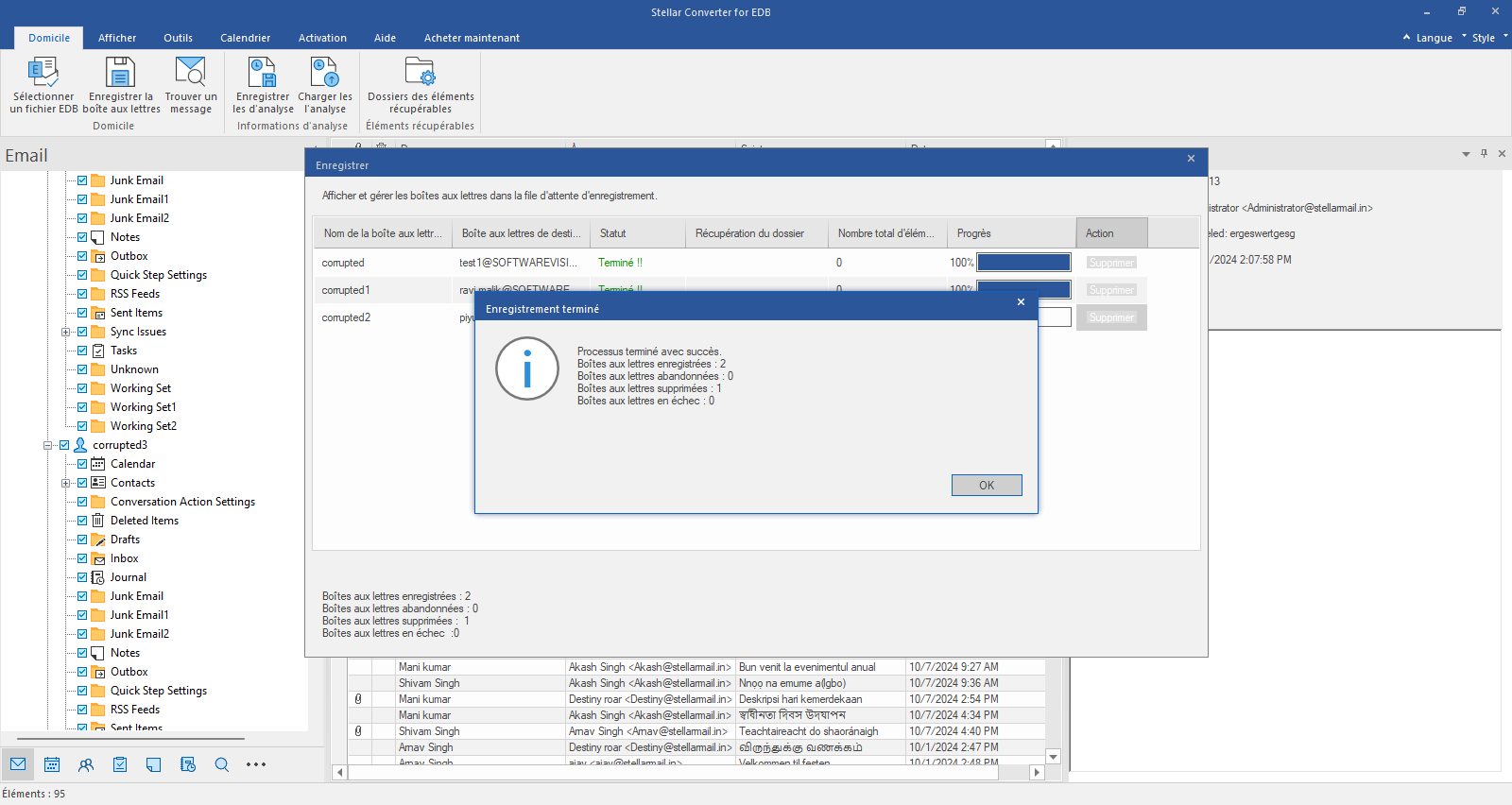Click Enregistrer les d'analyse icon
1512x805 pixels.
(x=262, y=73)
